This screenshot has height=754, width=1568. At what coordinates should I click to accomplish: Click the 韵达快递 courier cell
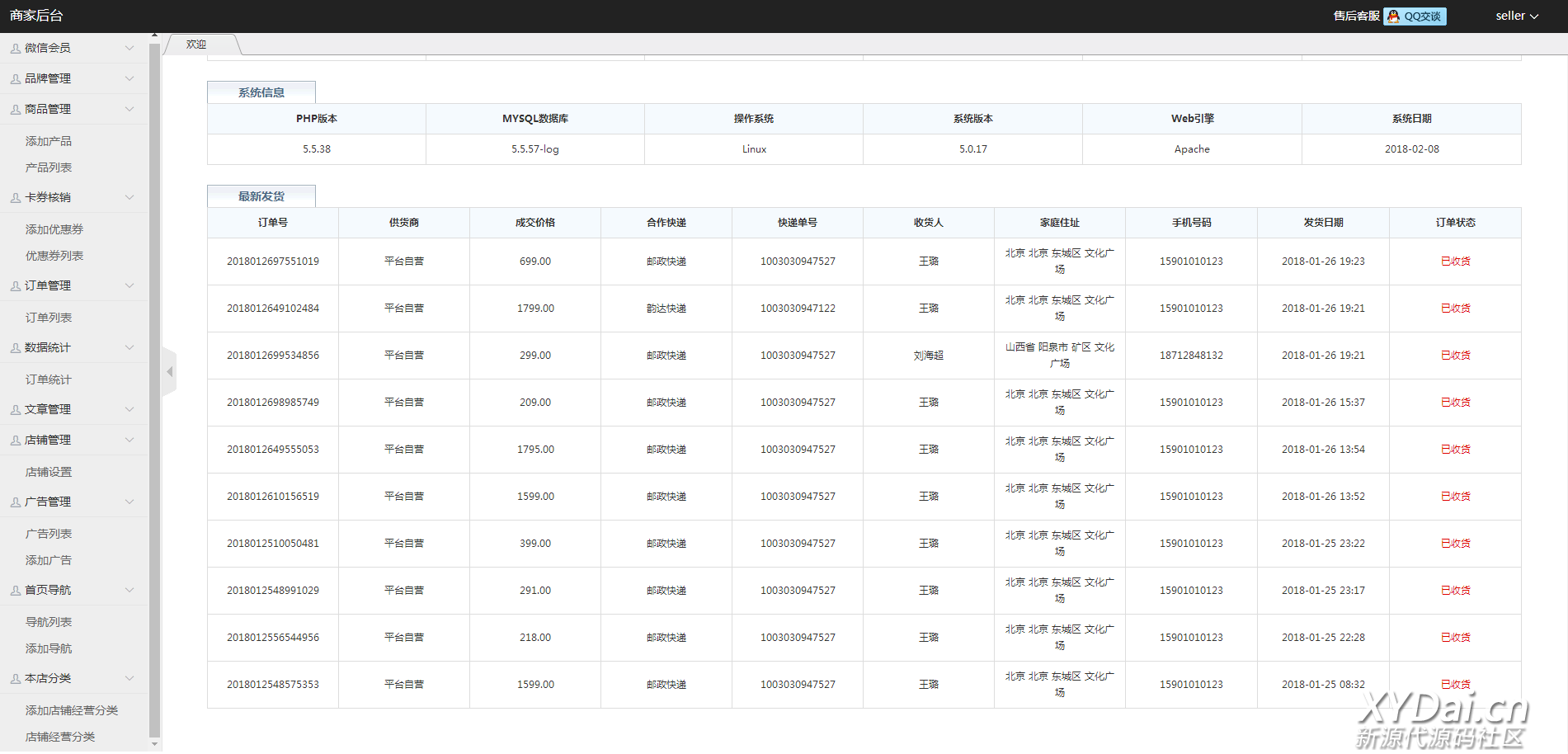666,309
